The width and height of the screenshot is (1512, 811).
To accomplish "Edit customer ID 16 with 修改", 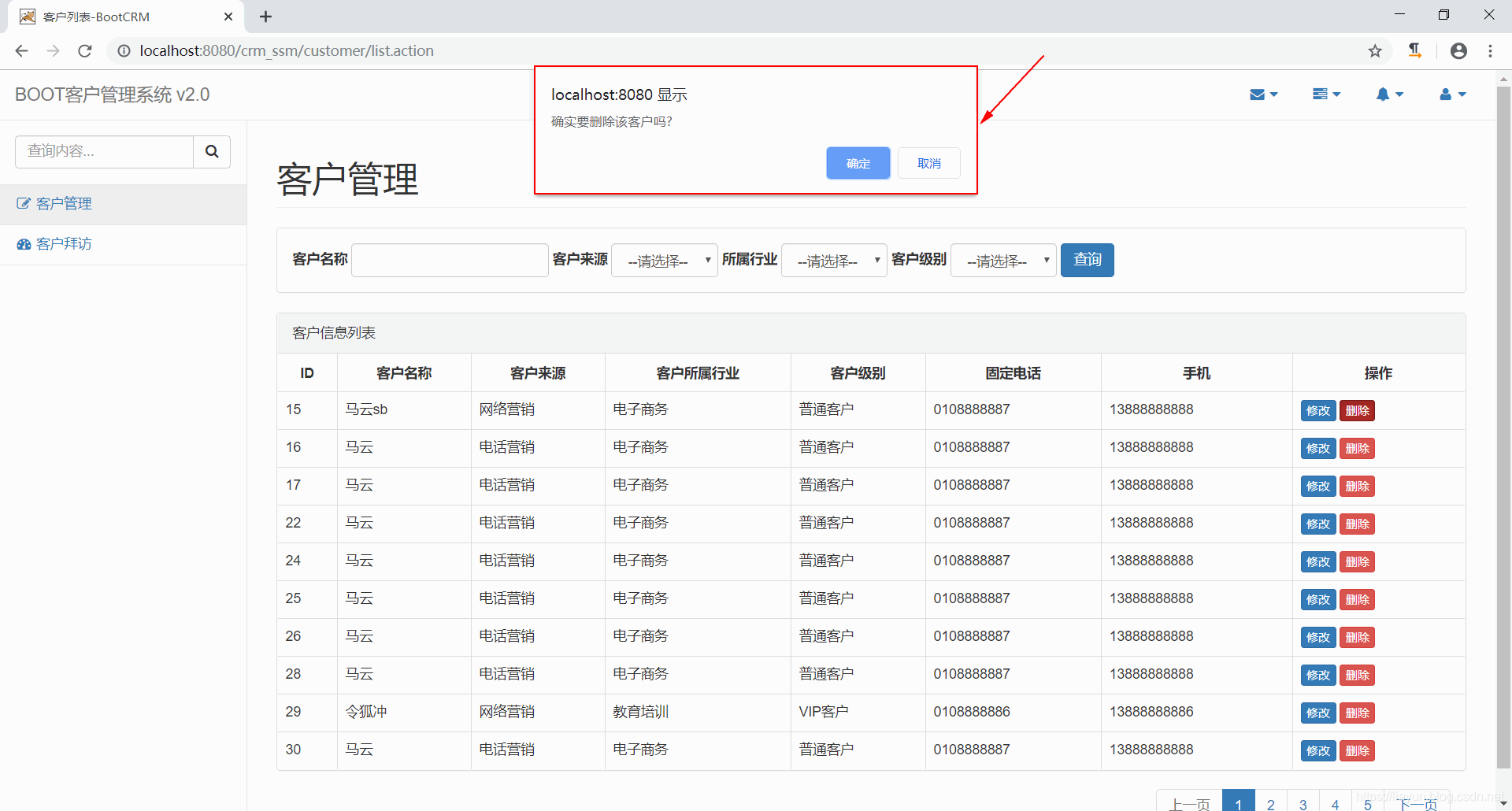I will [1318, 448].
